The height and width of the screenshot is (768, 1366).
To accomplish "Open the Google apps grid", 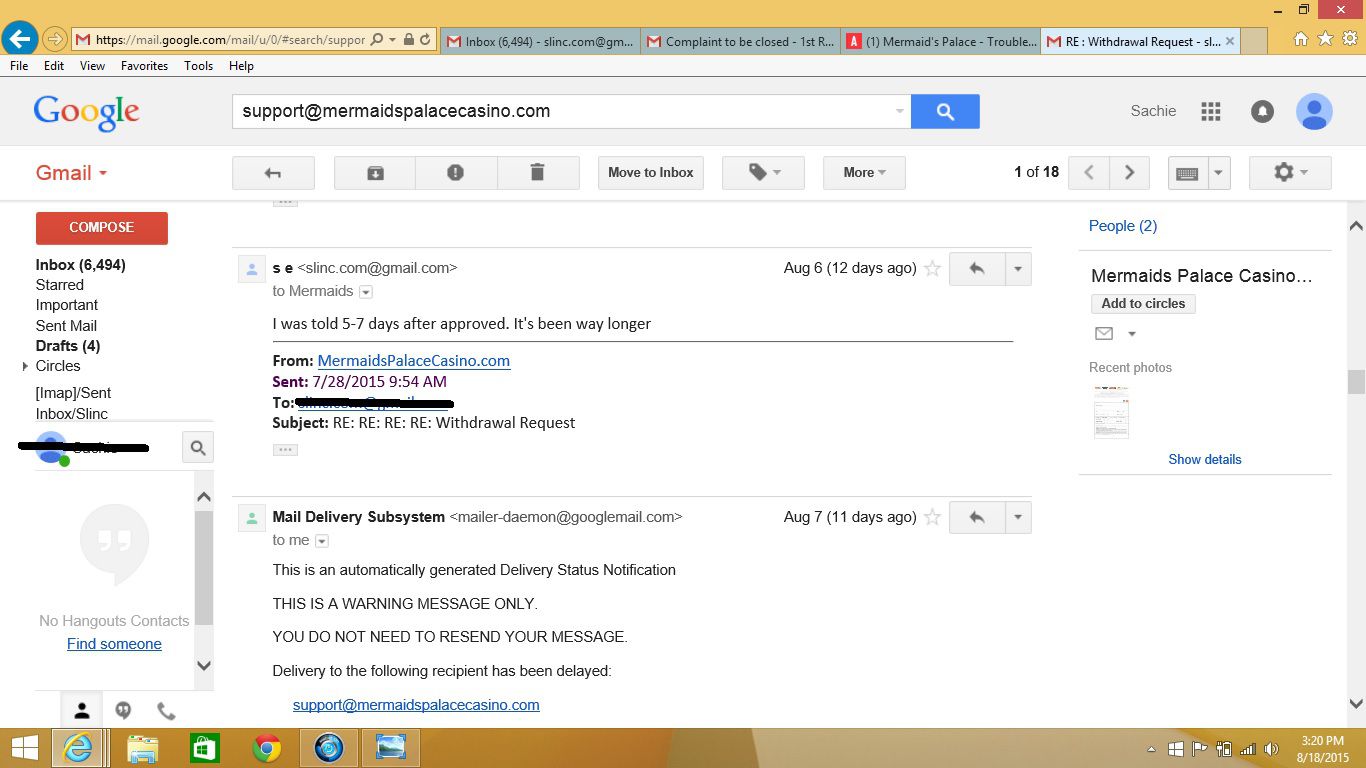I will click(x=1211, y=111).
